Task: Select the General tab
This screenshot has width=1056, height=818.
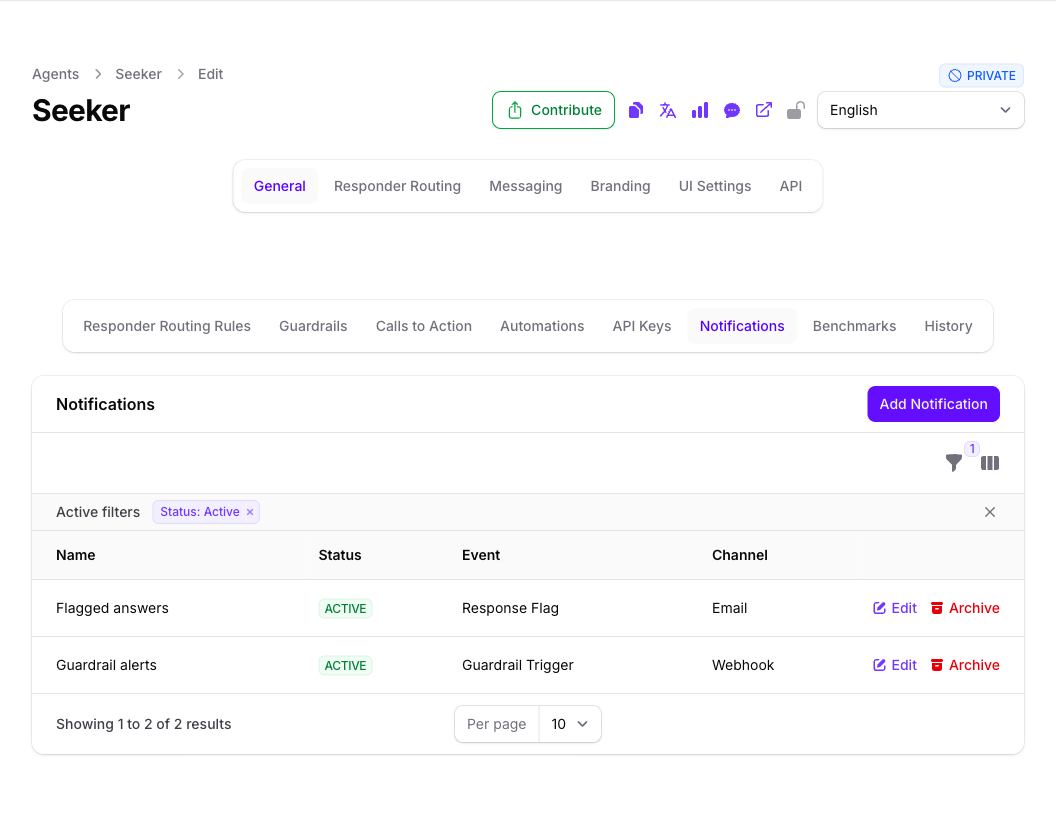Action: click(x=279, y=186)
